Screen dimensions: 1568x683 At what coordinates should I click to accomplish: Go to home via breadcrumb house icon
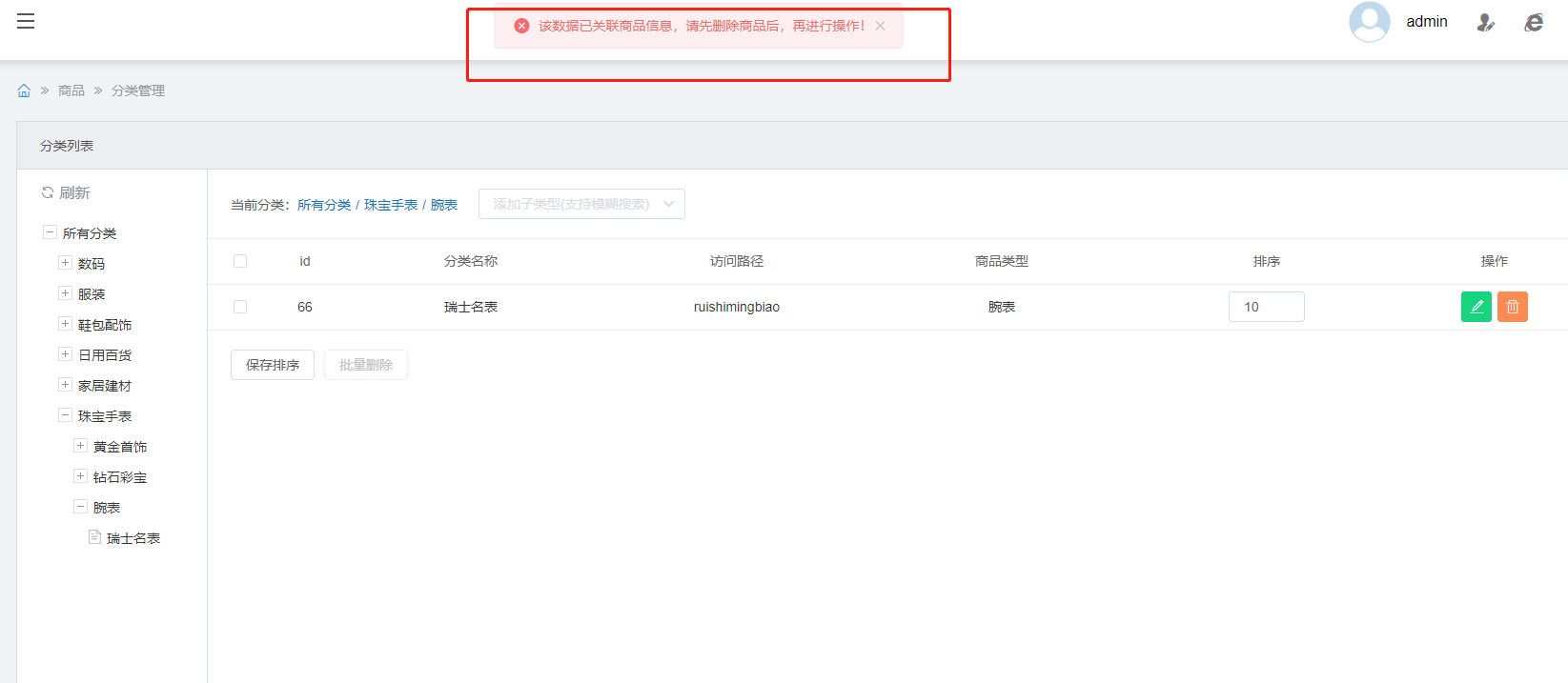click(x=24, y=90)
